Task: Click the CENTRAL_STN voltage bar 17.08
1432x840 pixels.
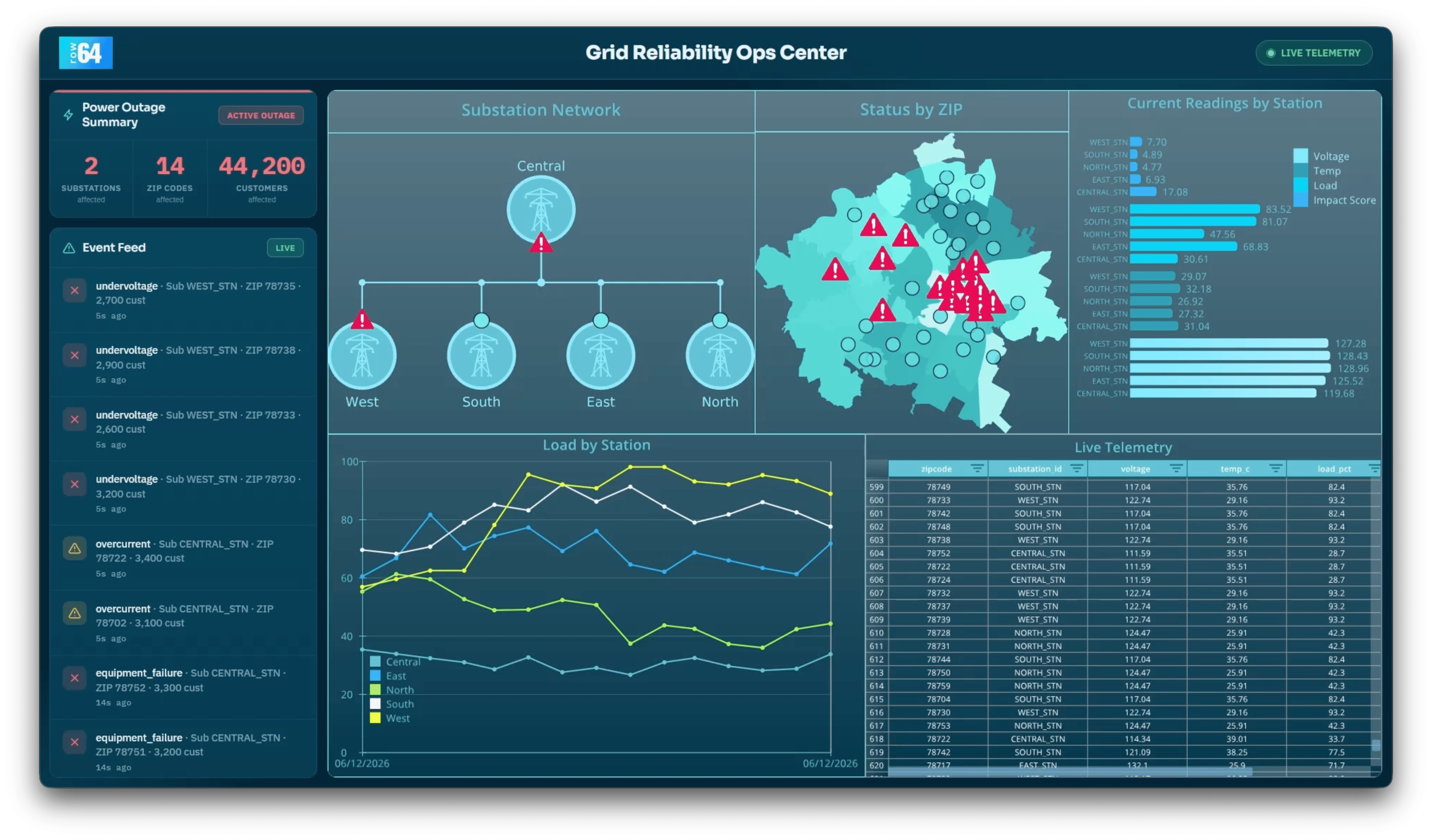Action: point(1143,192)
